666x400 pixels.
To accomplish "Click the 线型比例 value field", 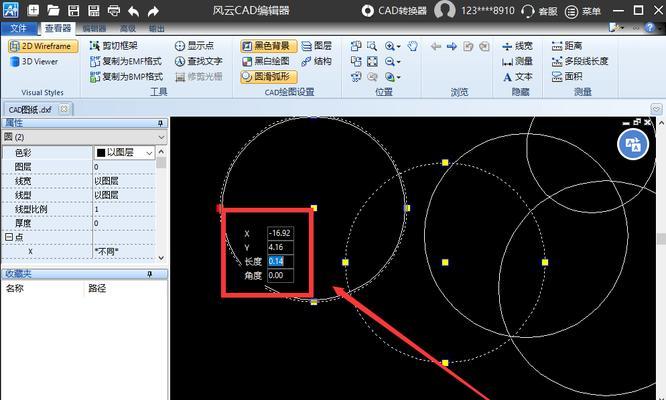I will tap(124, 209).
